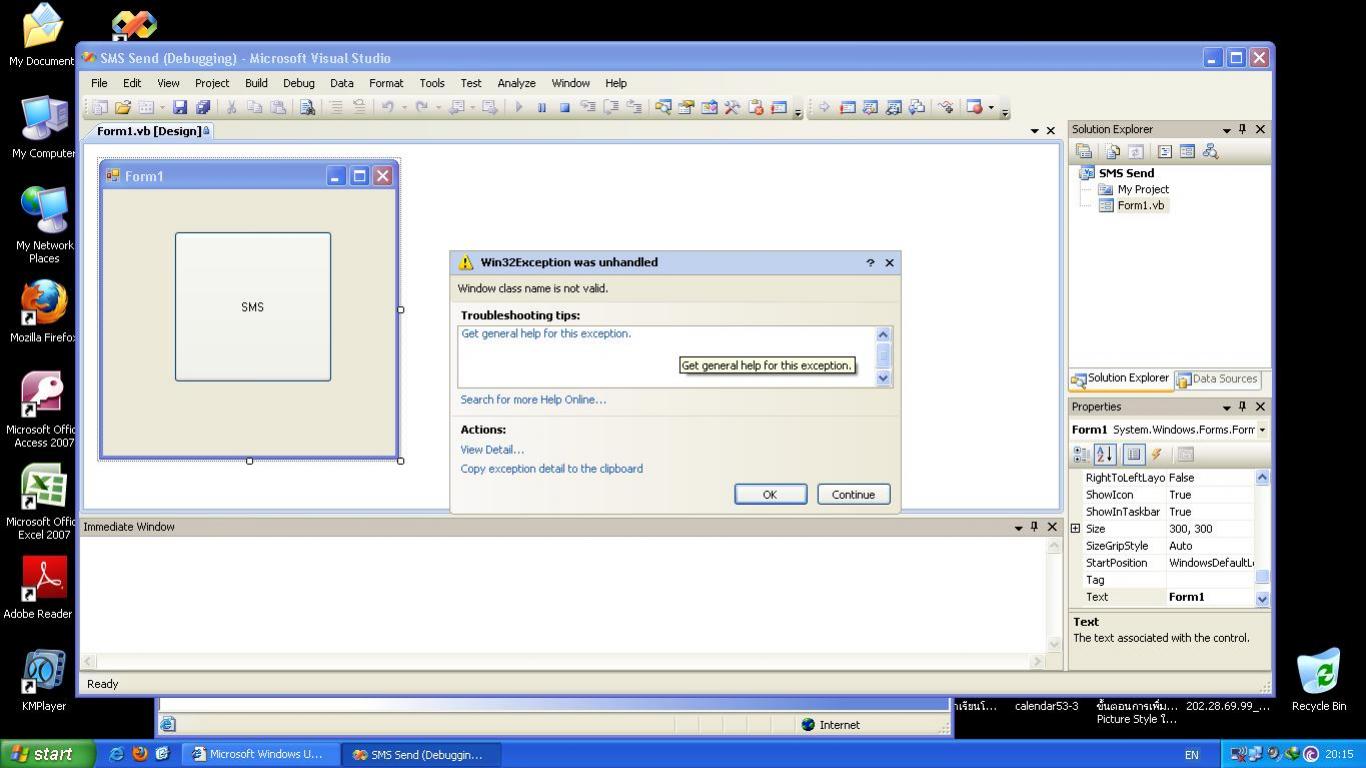Open View Detail link in the exception dialog
The image size is (1366, 768).
coord(491,449)
